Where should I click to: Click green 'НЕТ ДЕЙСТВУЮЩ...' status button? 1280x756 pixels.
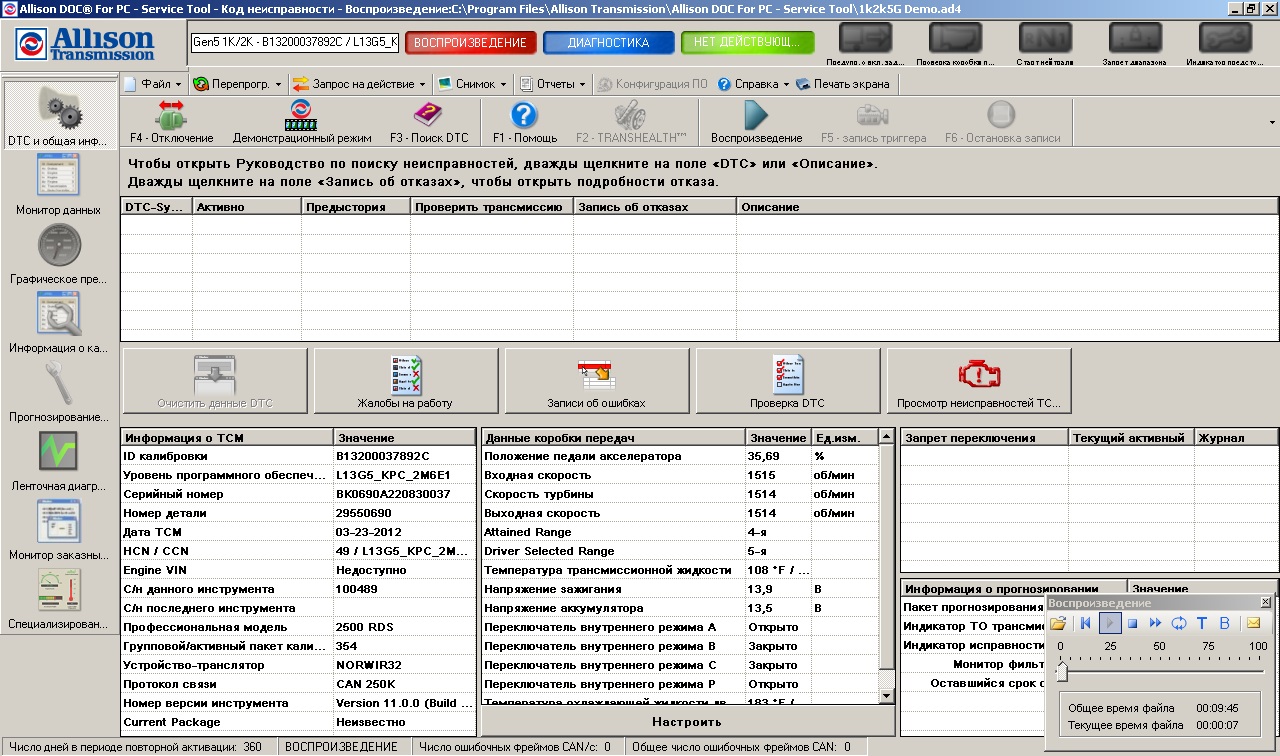tap(747, 43)
